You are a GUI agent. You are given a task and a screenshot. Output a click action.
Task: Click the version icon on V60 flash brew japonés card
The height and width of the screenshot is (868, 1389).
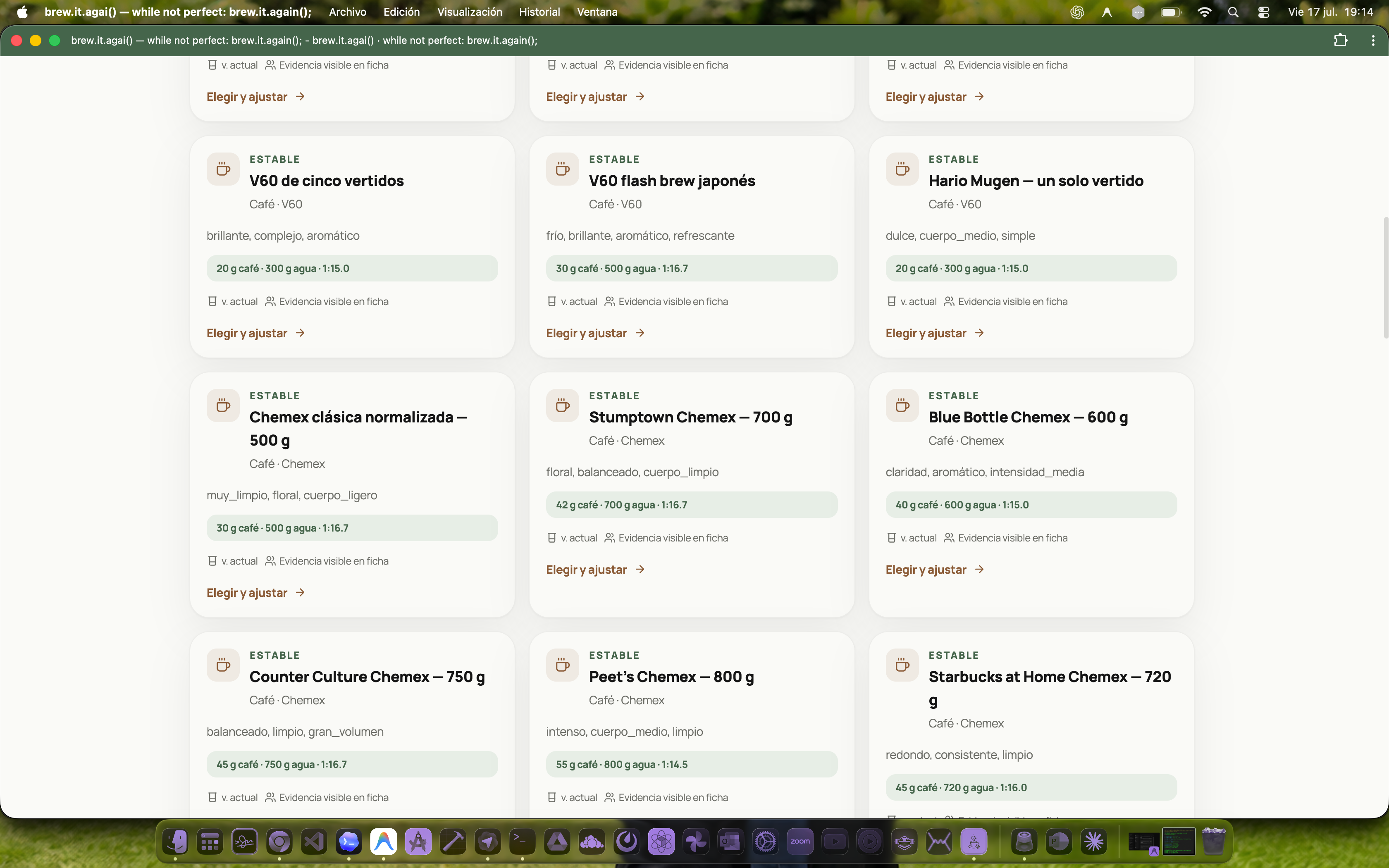tap(551, 301)
